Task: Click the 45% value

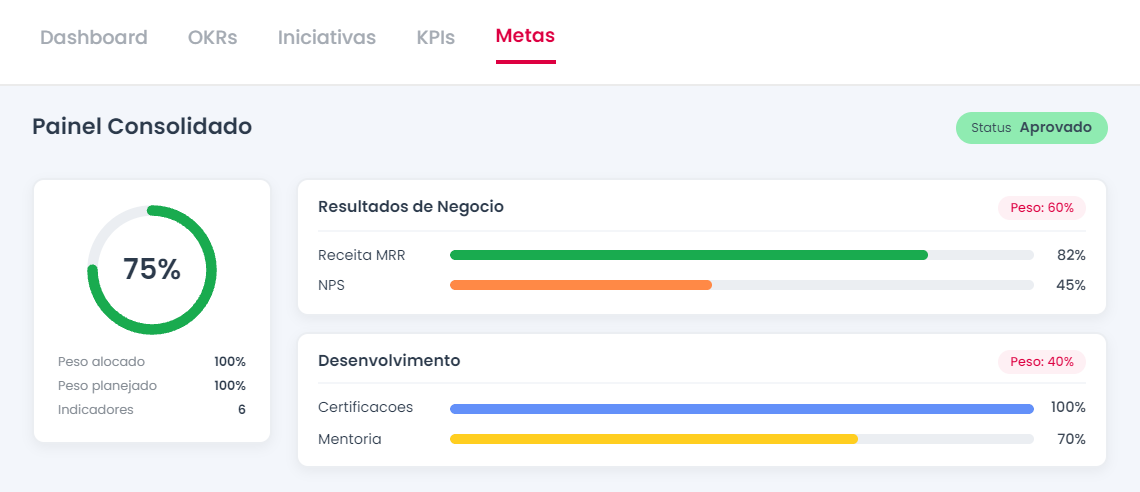Action: click(x=1071, y=285)
